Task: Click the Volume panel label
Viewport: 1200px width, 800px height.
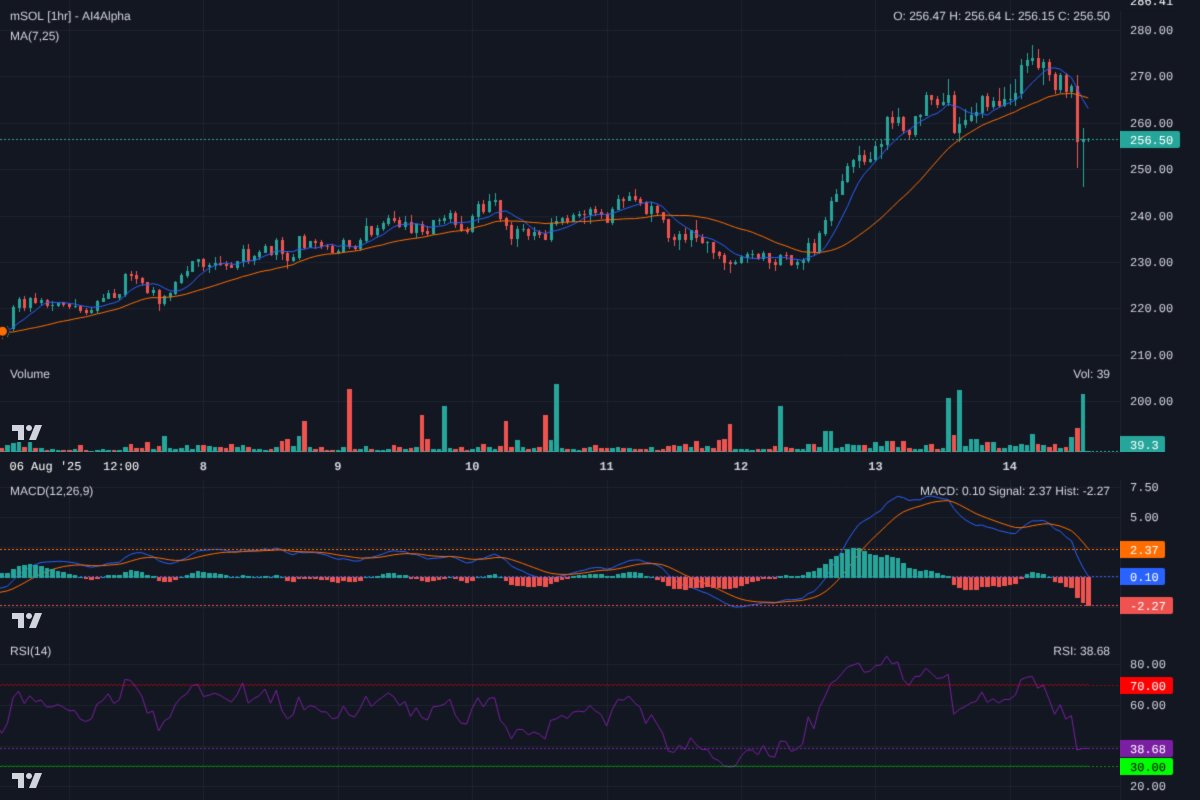Action: pyautogui.click(x=29, y=373)
